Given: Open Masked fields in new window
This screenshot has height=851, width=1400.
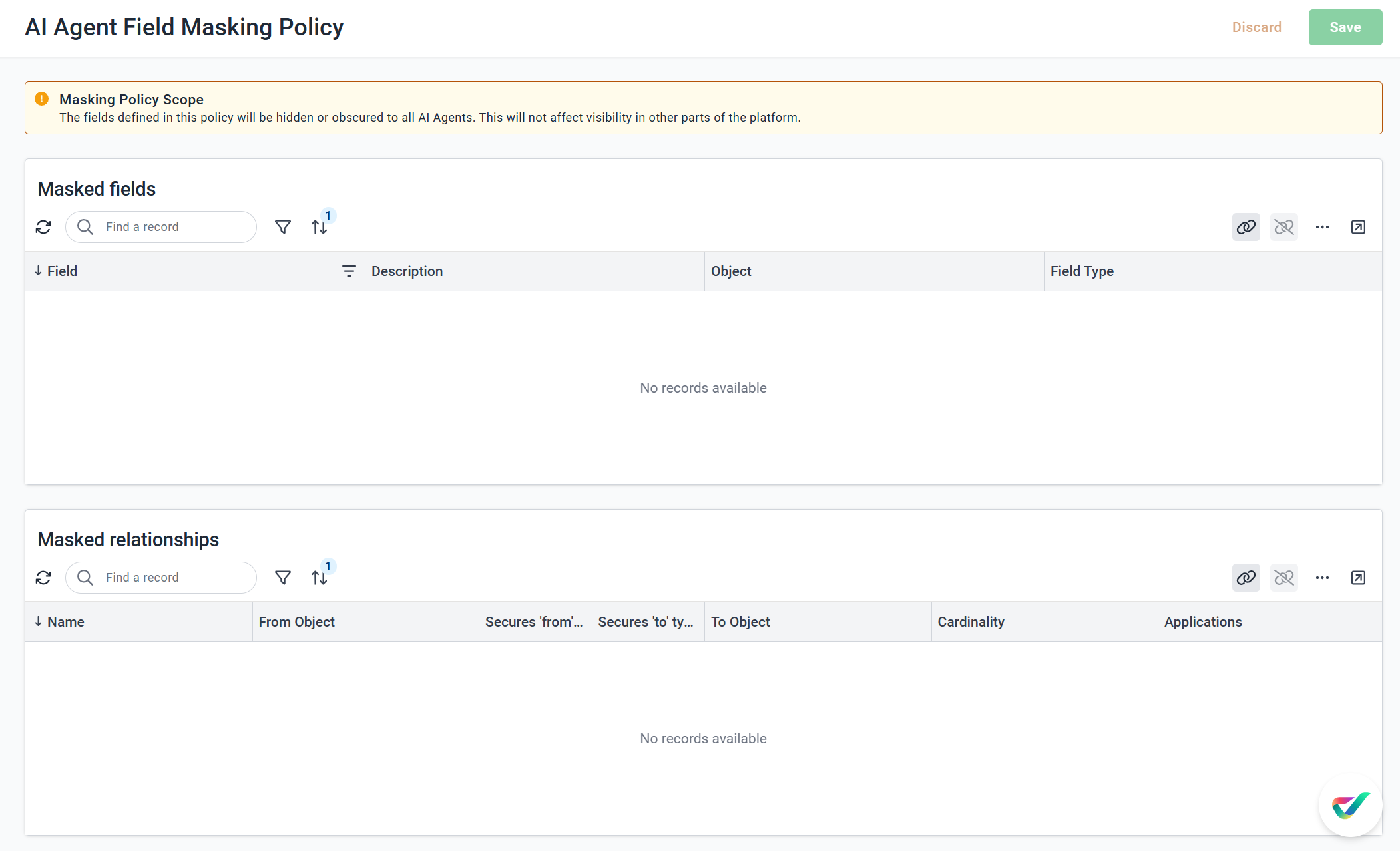Looking at the screenshot, I should tap(1358, 227).
